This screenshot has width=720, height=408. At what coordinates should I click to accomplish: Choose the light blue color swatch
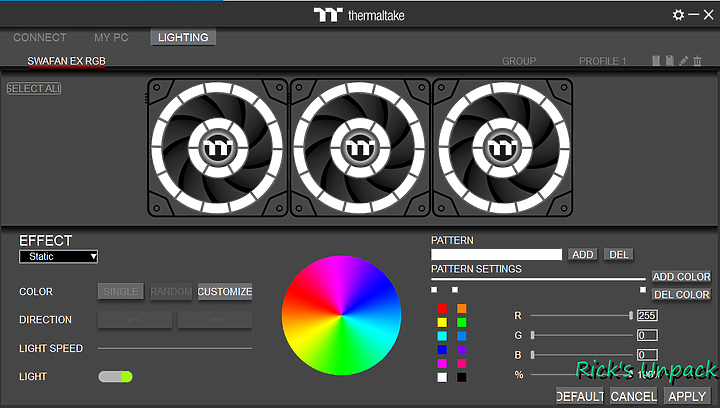click(461, 336)
